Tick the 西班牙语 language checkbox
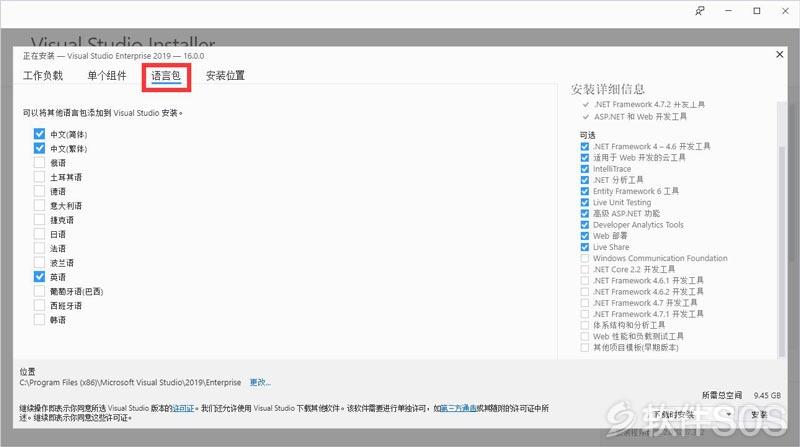 [x=39, y=306]
